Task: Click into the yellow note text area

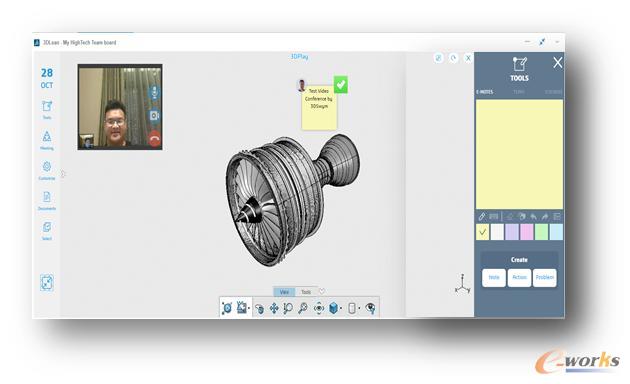Action: [x=519, y=155]
